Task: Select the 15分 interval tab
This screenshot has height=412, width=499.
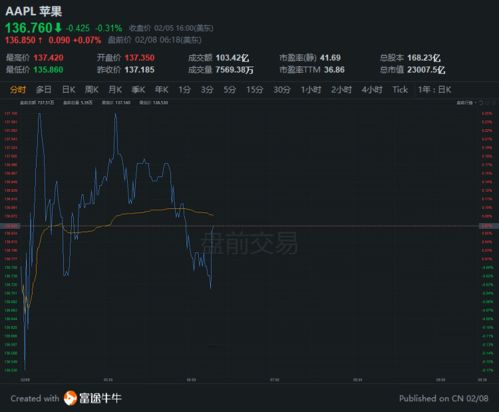Action: pos(255,90)
